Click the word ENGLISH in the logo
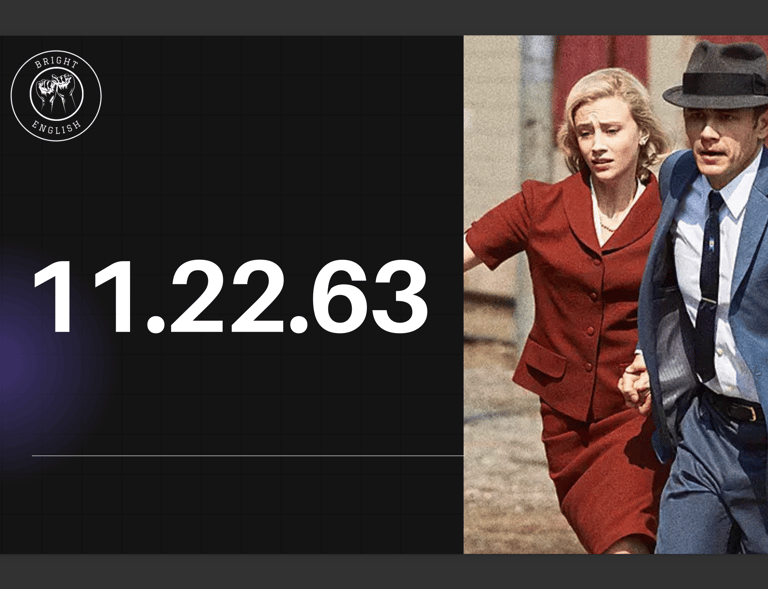 [x=56, y=127]
